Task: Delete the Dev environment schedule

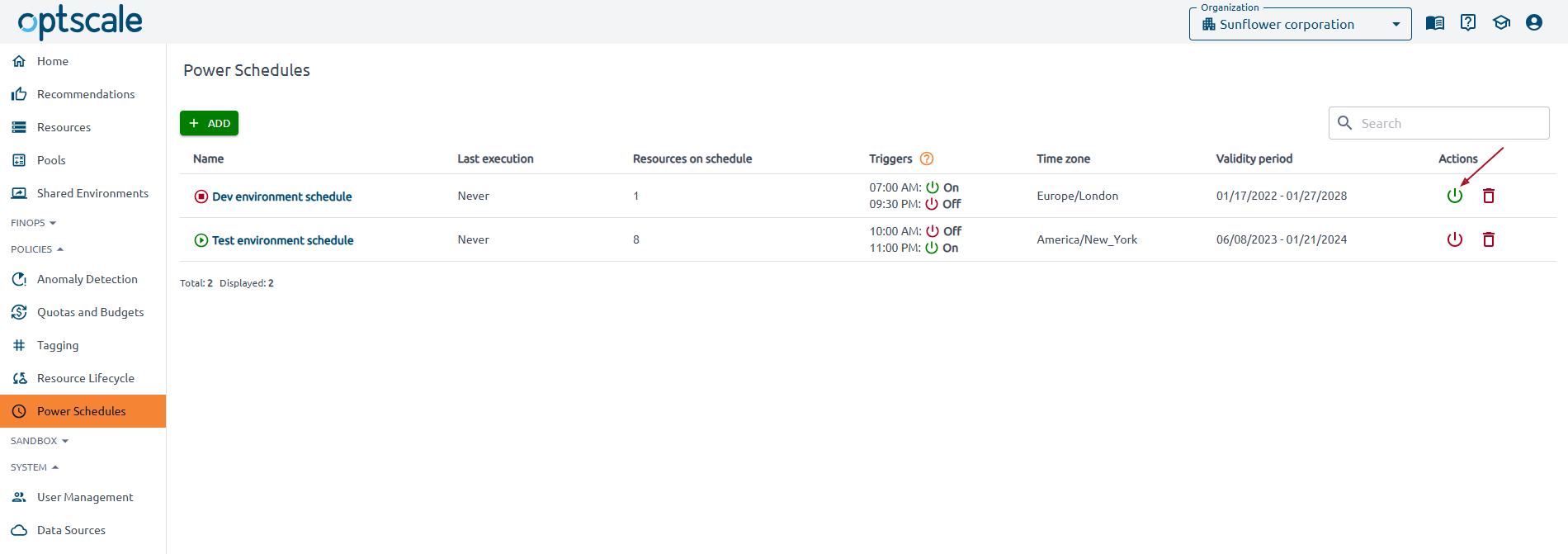Action: pyautogui.click(x=1489, y=196)
